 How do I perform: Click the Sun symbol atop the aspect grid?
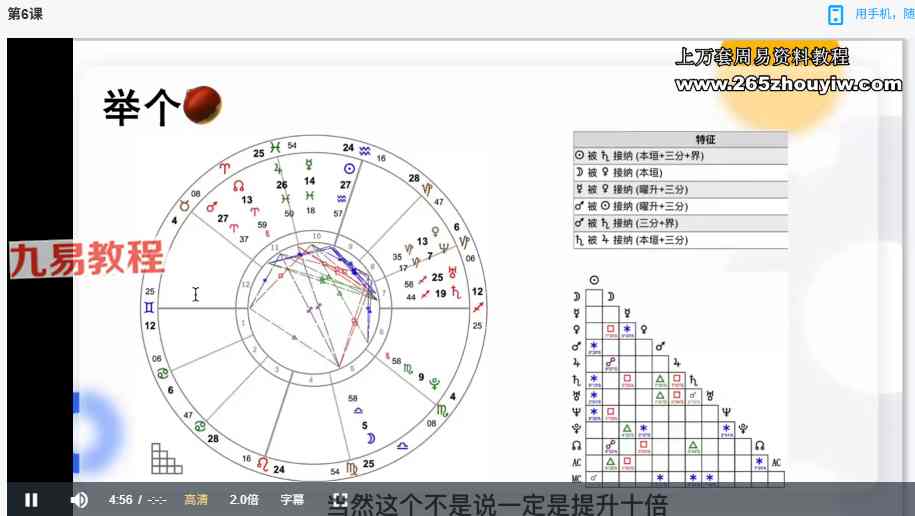[594, 281]
